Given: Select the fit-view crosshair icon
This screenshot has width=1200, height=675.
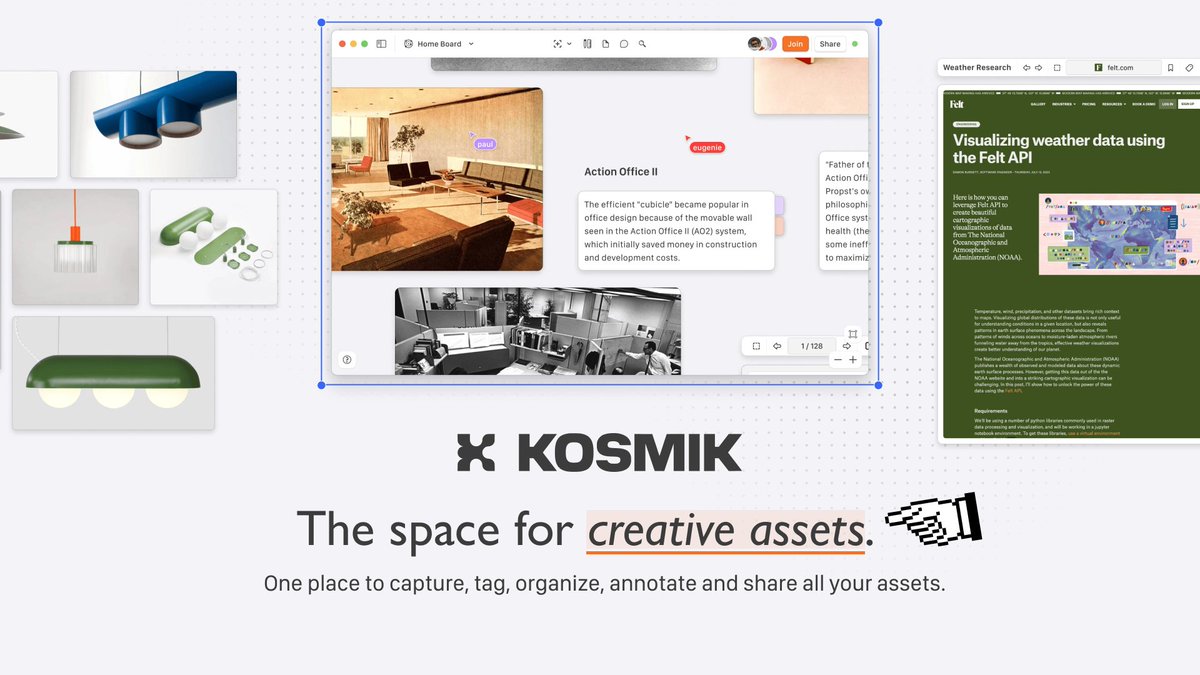Looking at the screenshot, I should coord(559,43).
